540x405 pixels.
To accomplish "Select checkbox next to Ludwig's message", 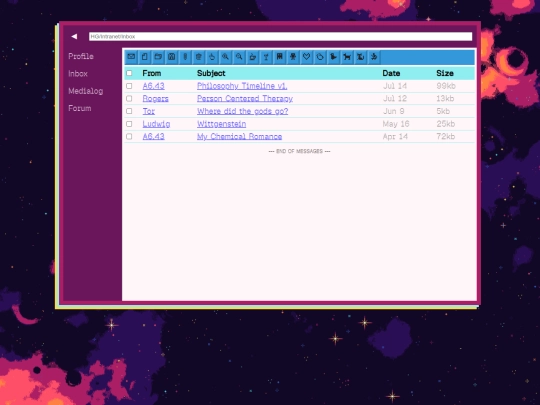I will (129, 124).
